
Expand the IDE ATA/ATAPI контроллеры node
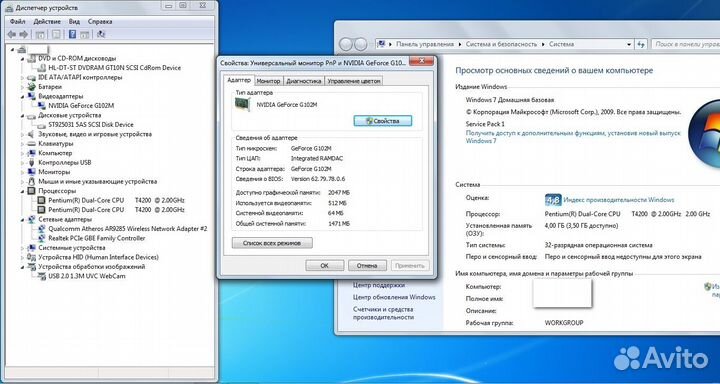[22, 78]
